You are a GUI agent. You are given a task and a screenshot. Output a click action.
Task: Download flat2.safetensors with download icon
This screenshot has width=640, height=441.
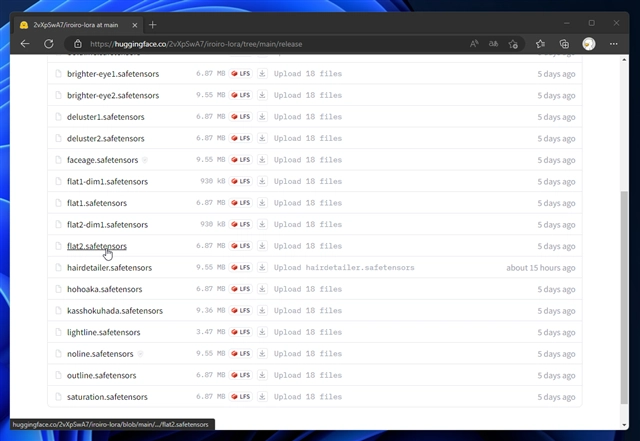(262, 246)
